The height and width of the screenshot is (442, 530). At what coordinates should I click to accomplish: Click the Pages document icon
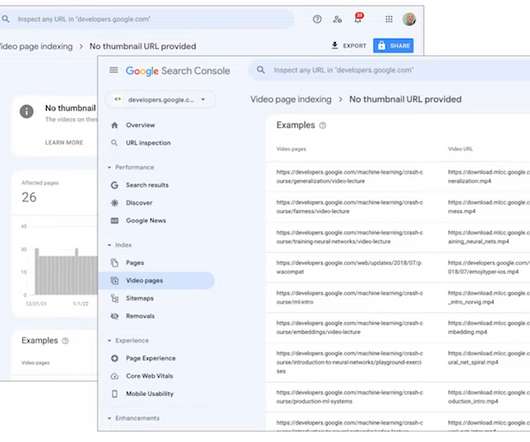point(115,263)
